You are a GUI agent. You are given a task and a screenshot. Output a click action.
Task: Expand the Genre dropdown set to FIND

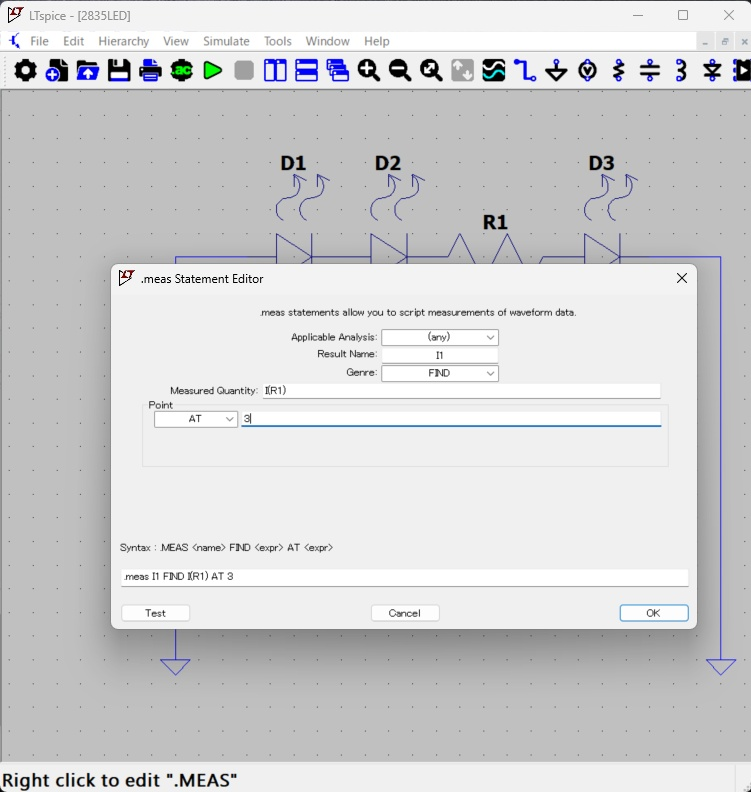(440, 373)
